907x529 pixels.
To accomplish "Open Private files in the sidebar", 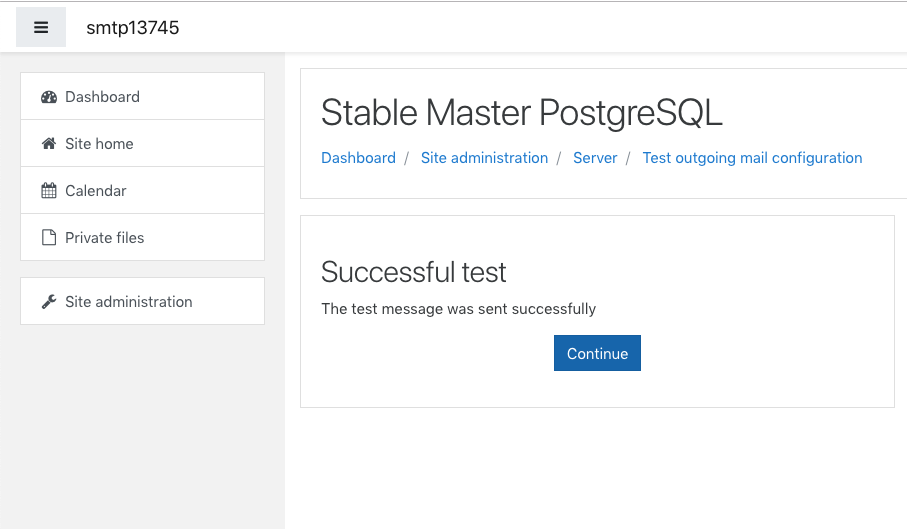I will [142, 237].
